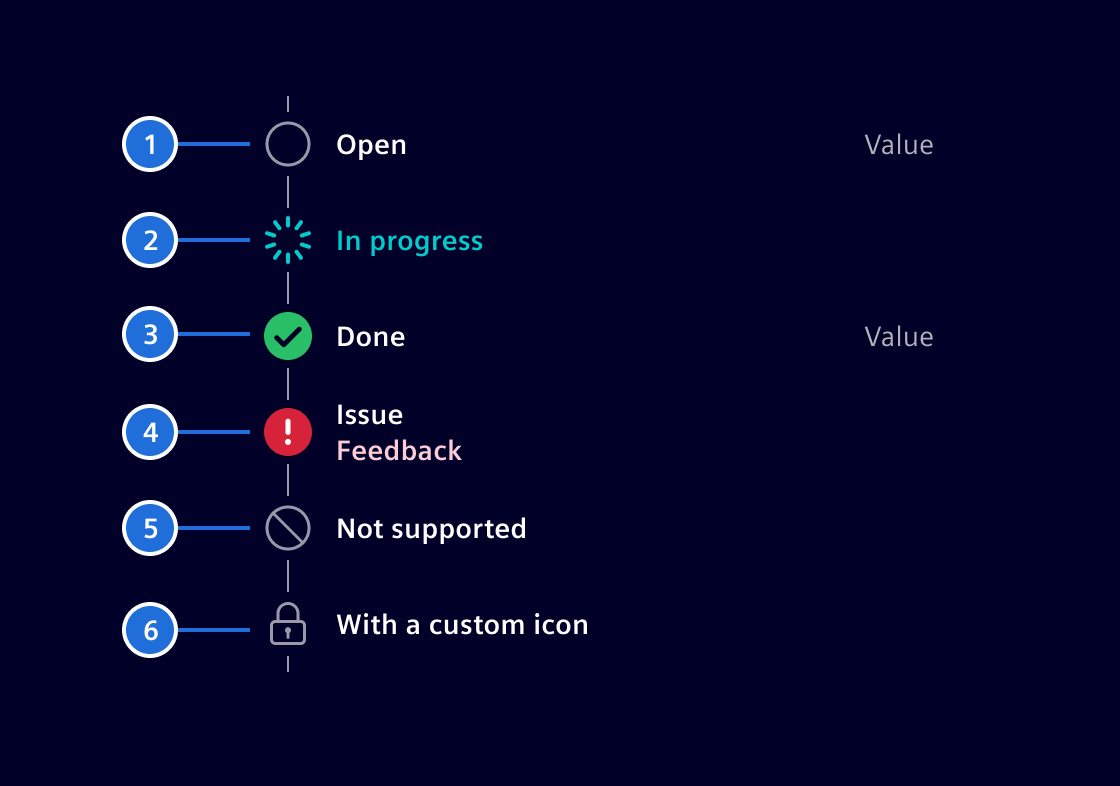
Task: Click the Not supported prohibition icon
Action: pos(288,528)
